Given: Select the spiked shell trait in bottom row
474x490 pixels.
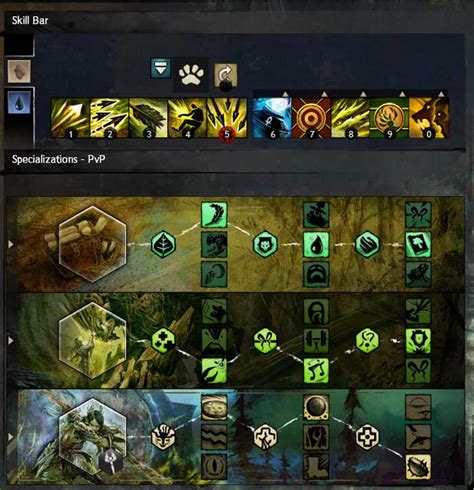Looking at the screenshot, I should 418,466.
